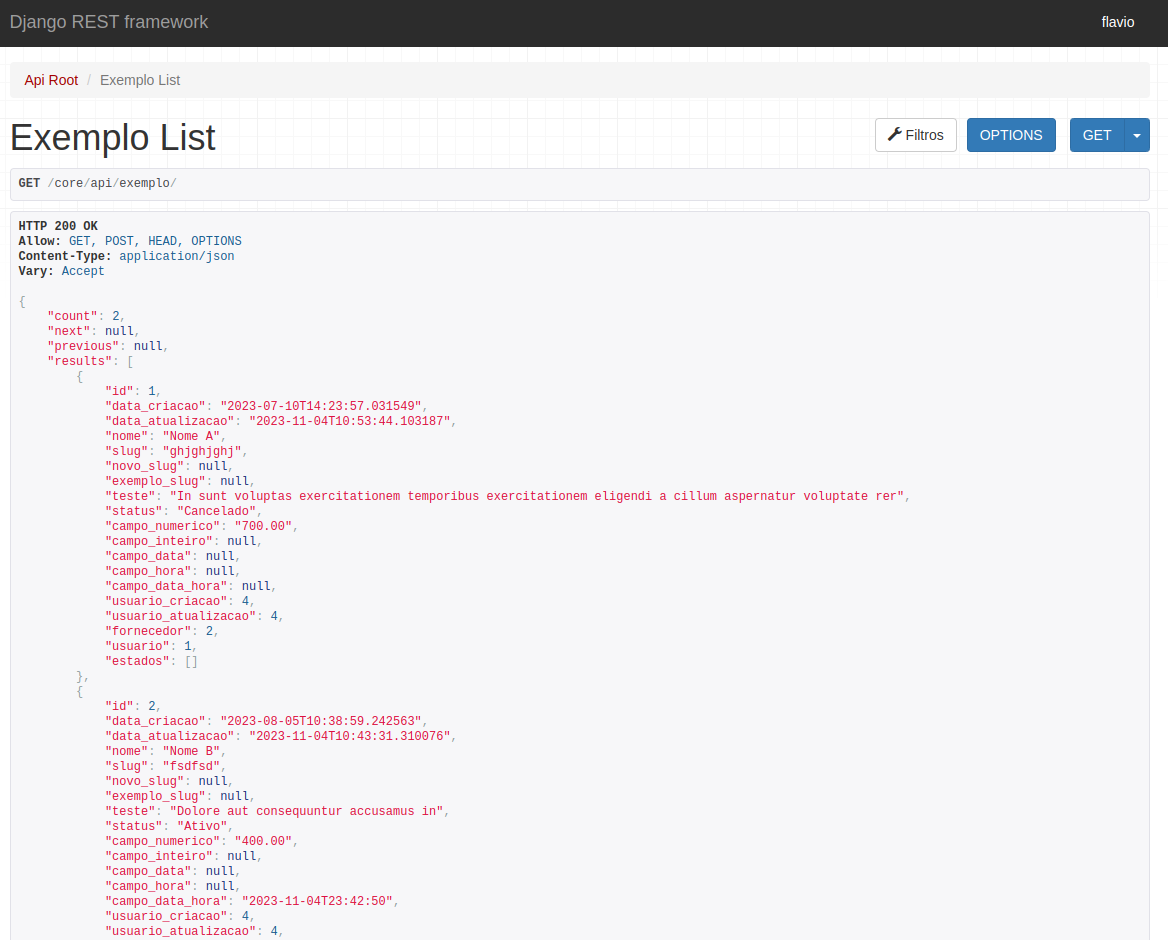Click the HTTP 200 OK status line
This screenshot has width=1168, height=940.
58,226
